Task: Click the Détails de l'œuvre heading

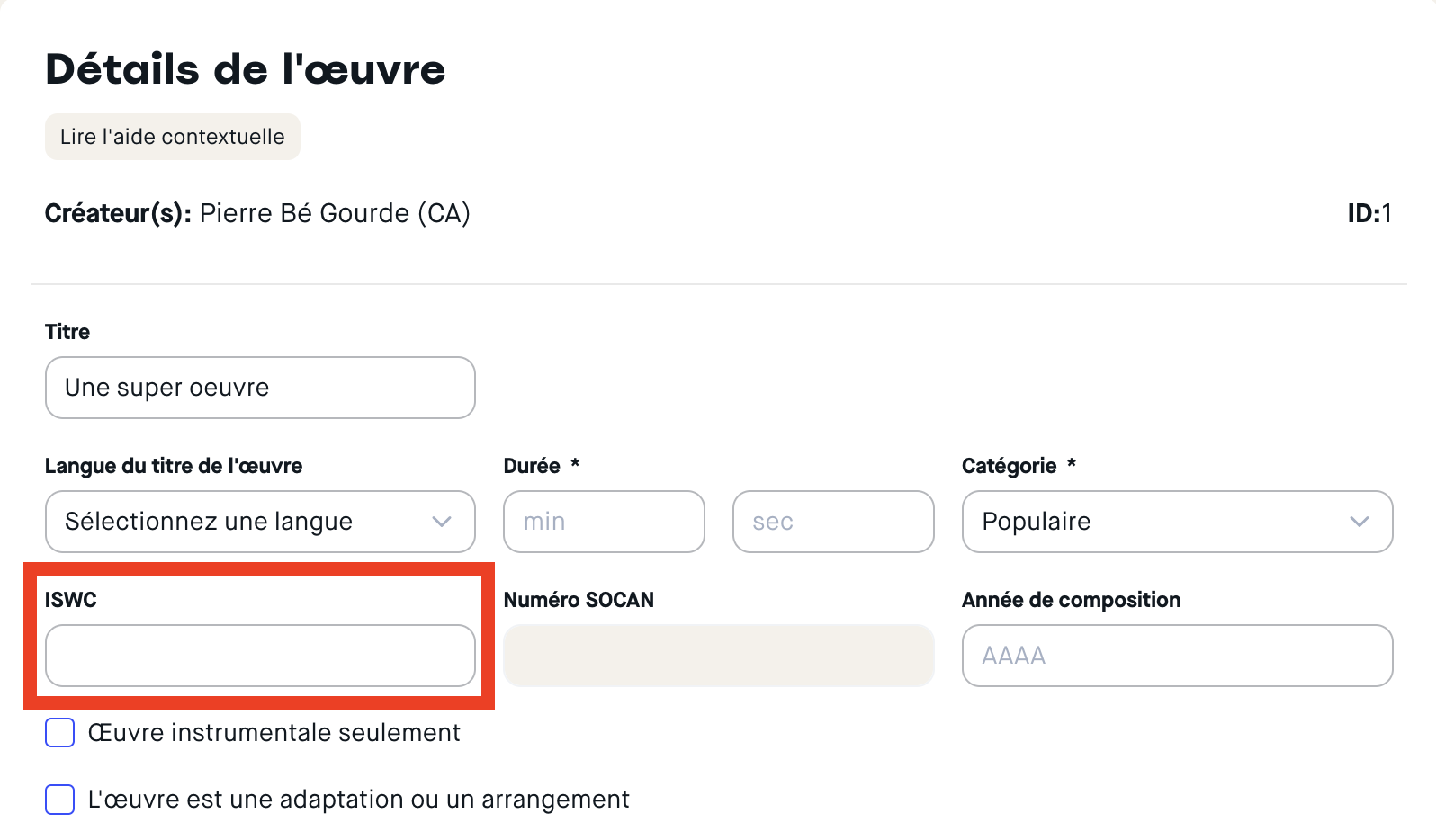Action: [x=246, y=69]
